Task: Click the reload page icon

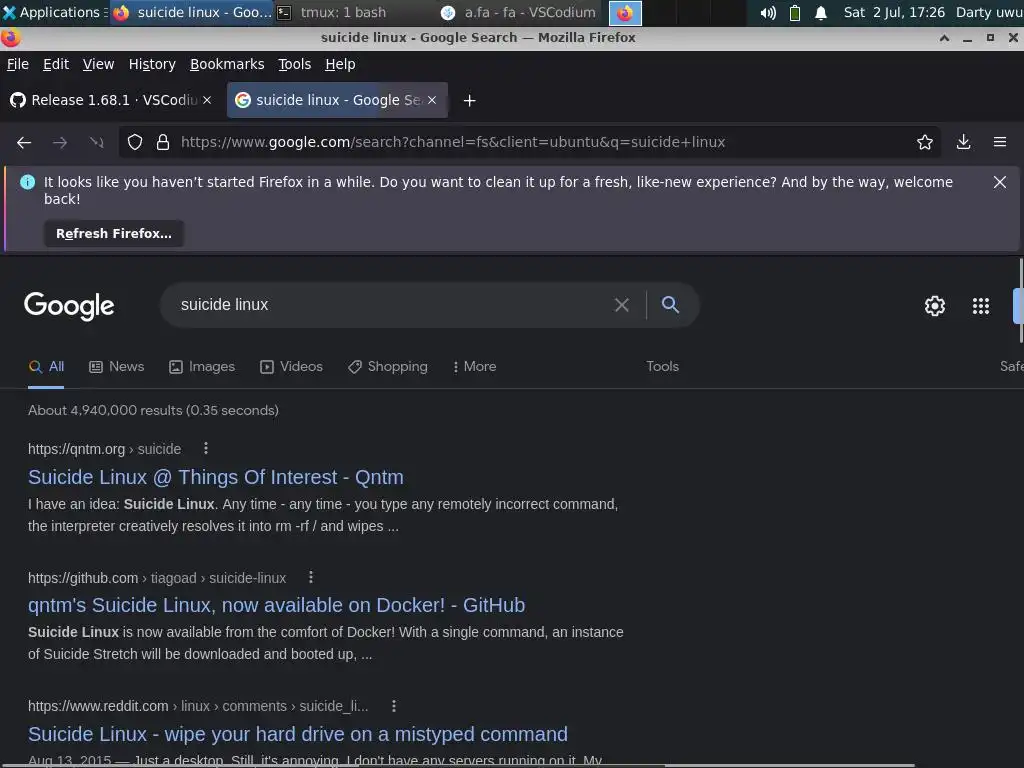Action: pos(97,142)
